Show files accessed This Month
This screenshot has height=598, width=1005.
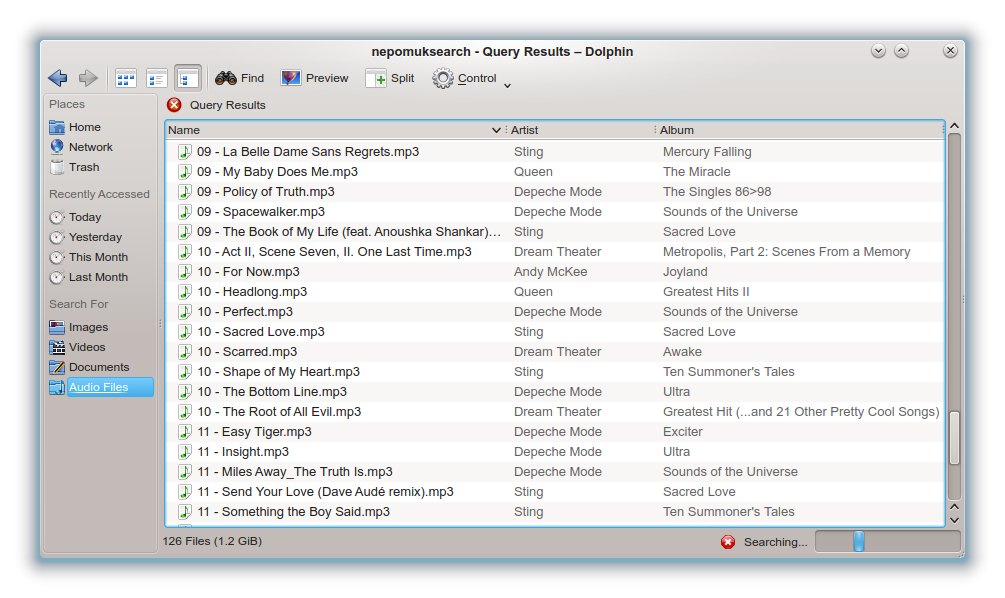point(100,257)
